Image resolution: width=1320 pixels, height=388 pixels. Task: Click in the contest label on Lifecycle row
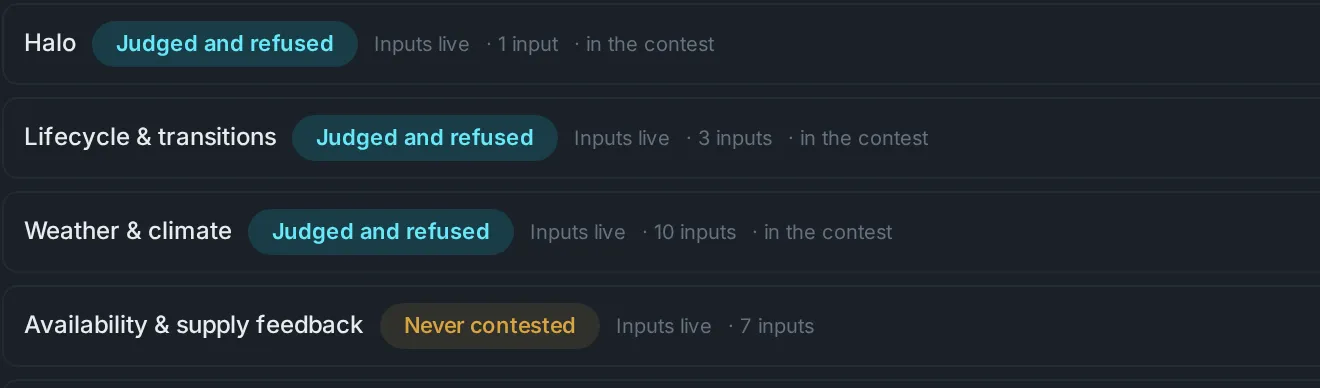[864, 139]
